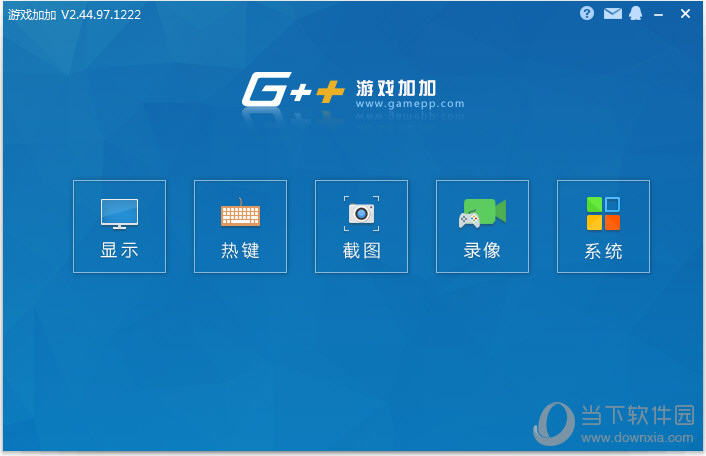Open the 显示 display settings tile
706x456 pixels.
[x=119, y=226]
